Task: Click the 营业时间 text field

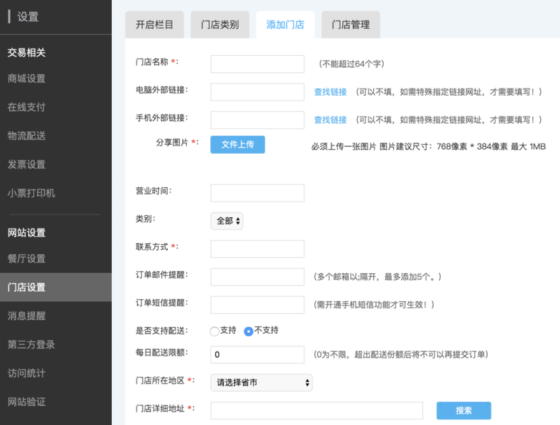Action: (258, 193)
